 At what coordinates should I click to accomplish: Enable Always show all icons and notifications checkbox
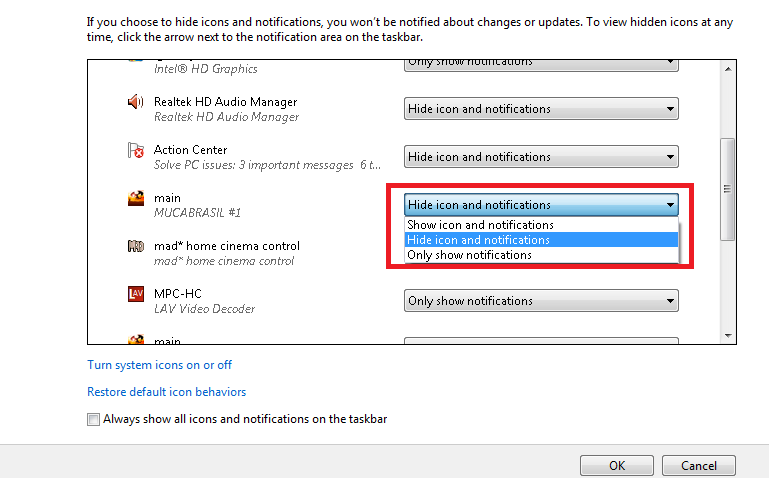[x=94, y=420]
